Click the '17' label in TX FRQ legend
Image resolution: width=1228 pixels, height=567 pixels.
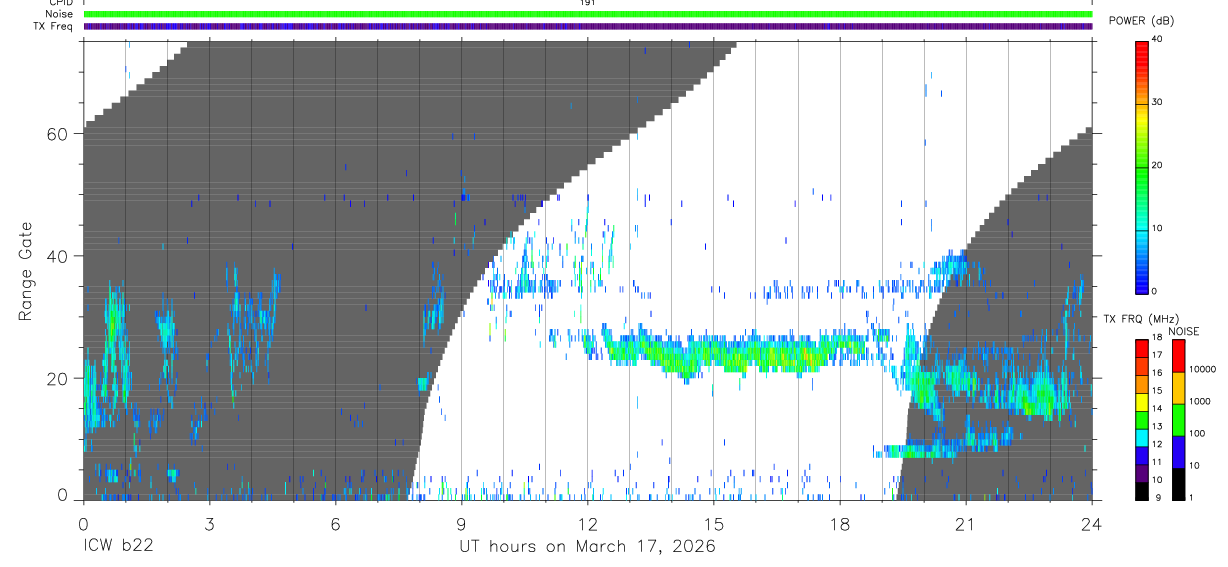coord(1157,355)
